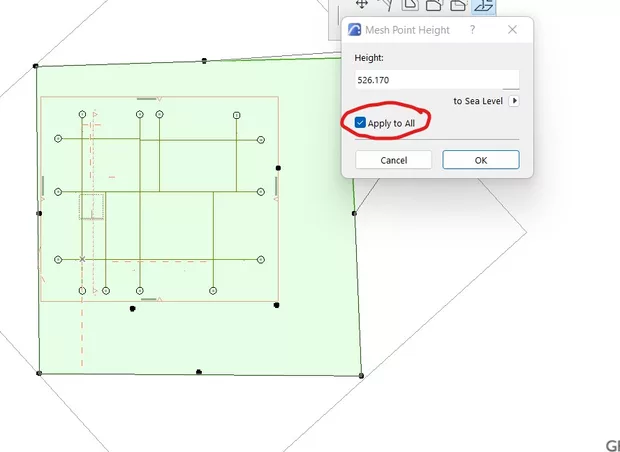Select the dotted square object in plan
The image size is (620, 452).
pos(92,206)
